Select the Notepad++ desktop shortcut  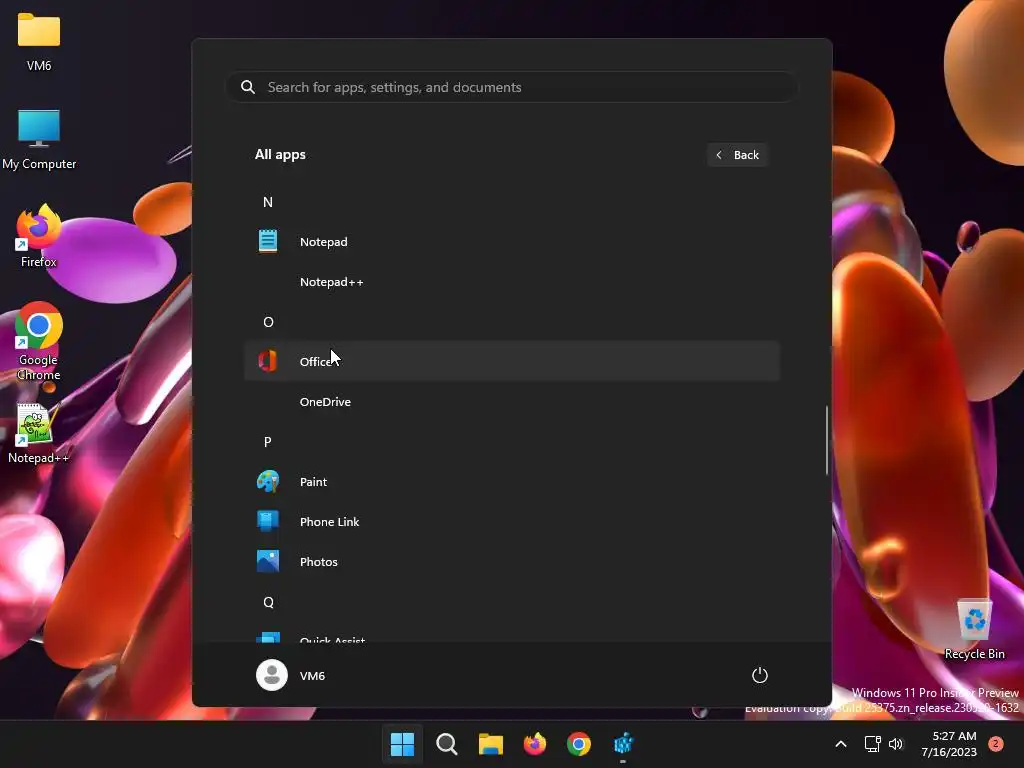[39, 434]
